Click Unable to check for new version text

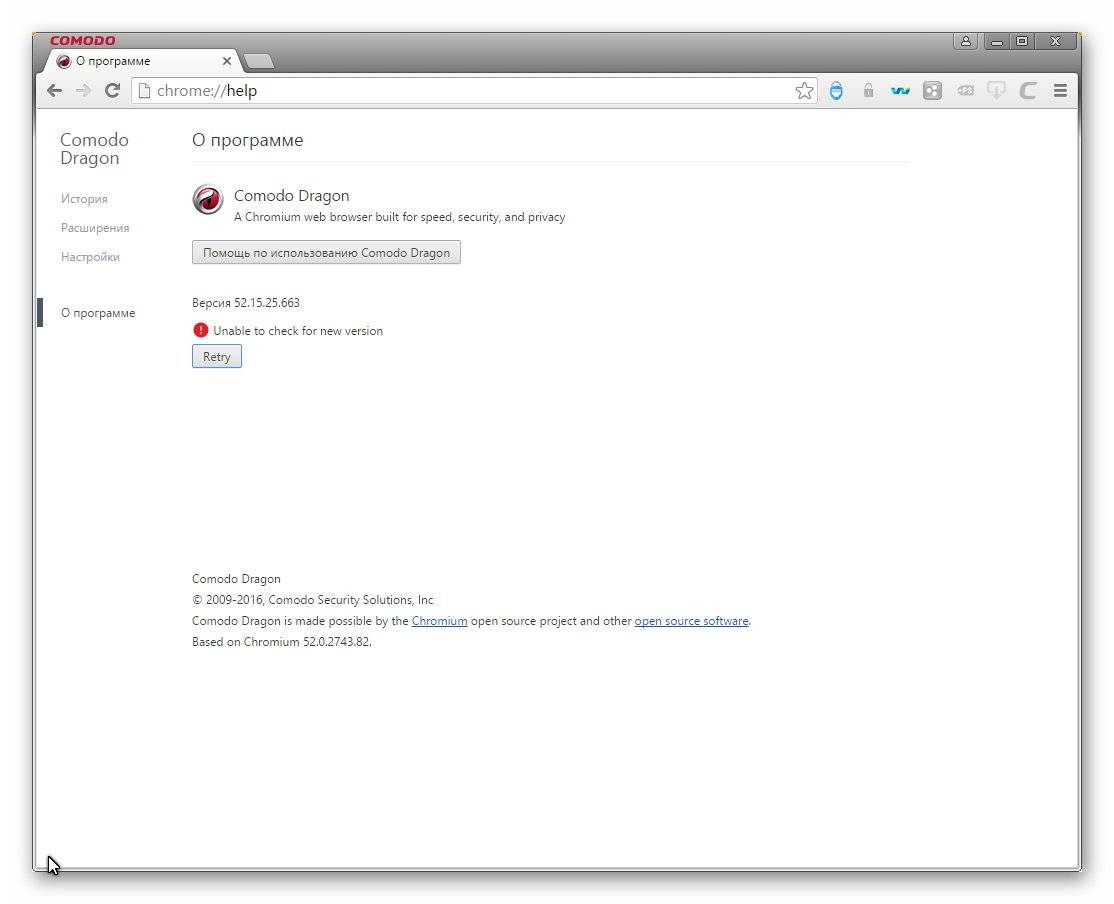pyautogui.click(x=298, y=330)
